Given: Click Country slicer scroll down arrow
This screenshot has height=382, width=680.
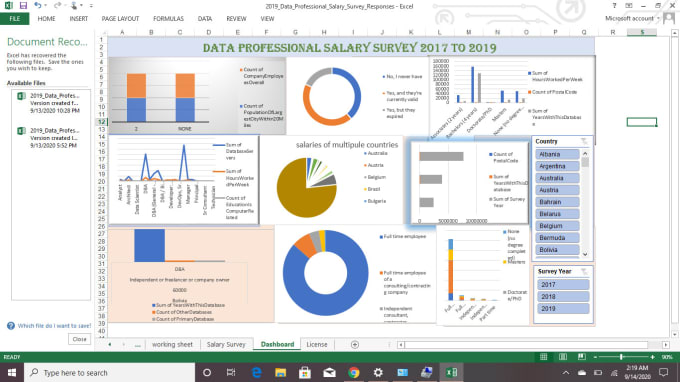Looking at the screenshot, I should tap(585, 255).
